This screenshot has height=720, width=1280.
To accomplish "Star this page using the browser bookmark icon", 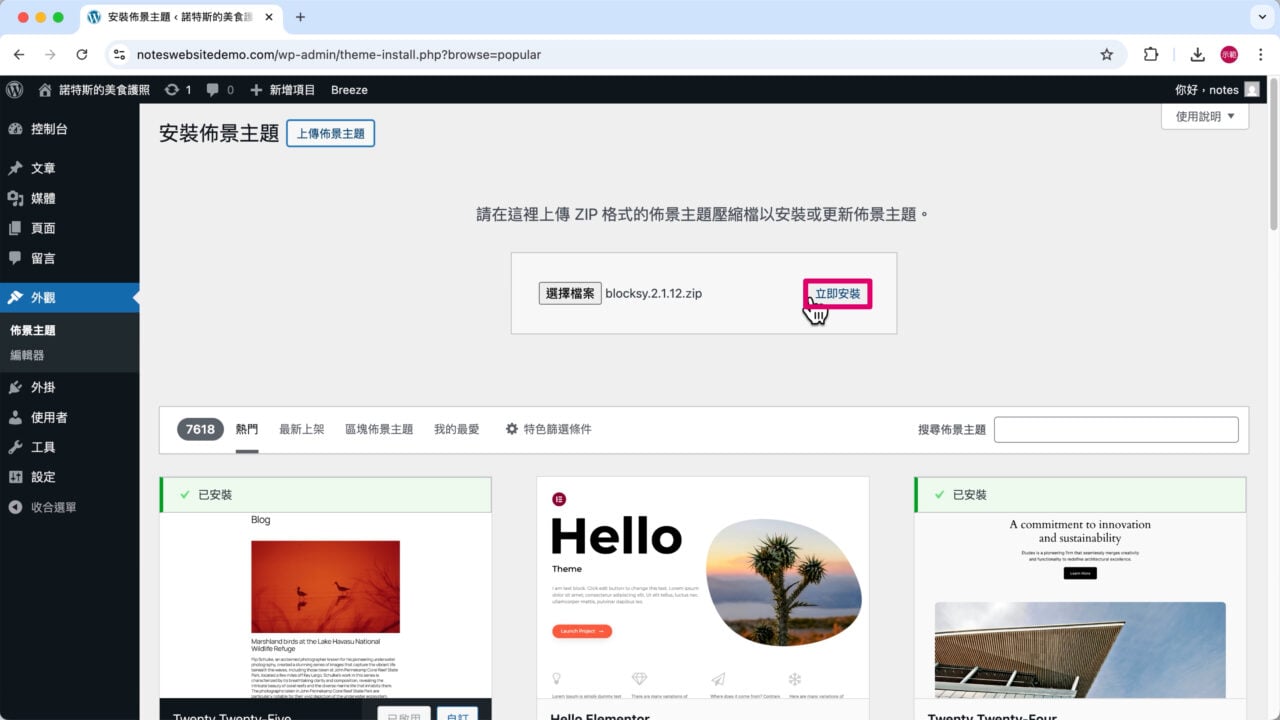I will [1107, 55].
